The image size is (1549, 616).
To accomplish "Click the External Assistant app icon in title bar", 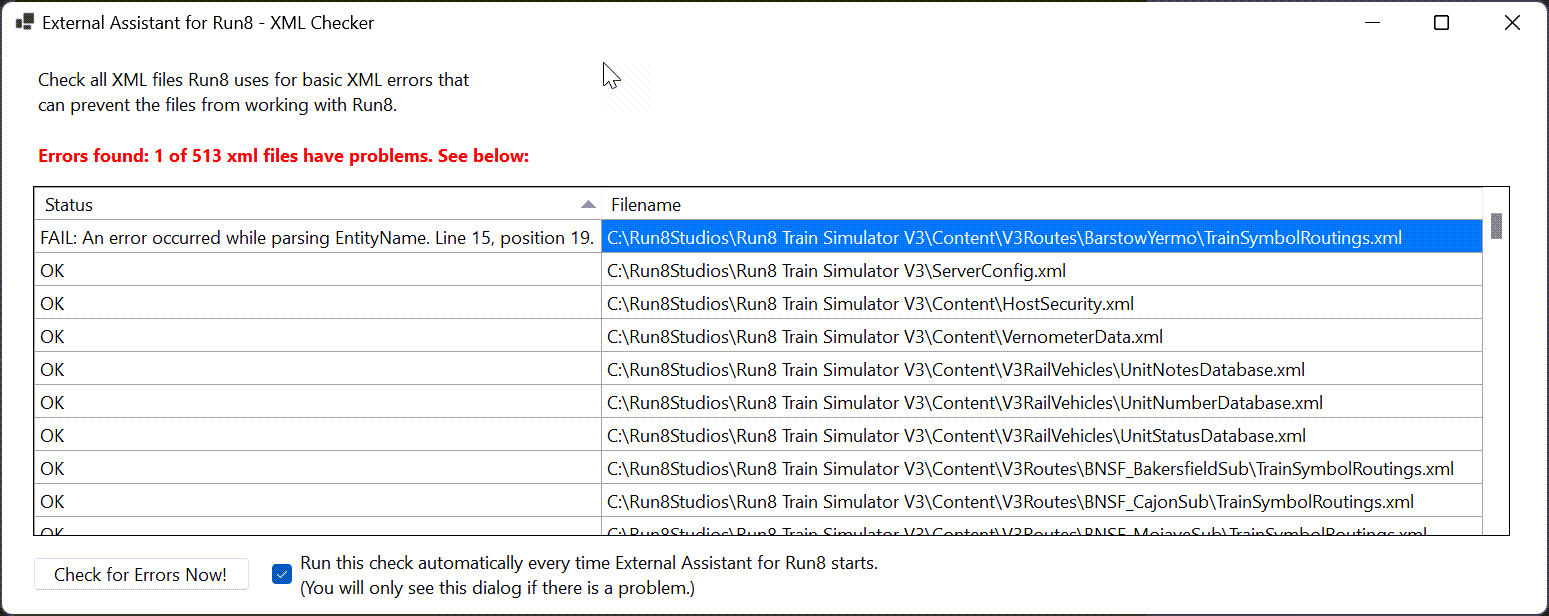I will 25,22.
